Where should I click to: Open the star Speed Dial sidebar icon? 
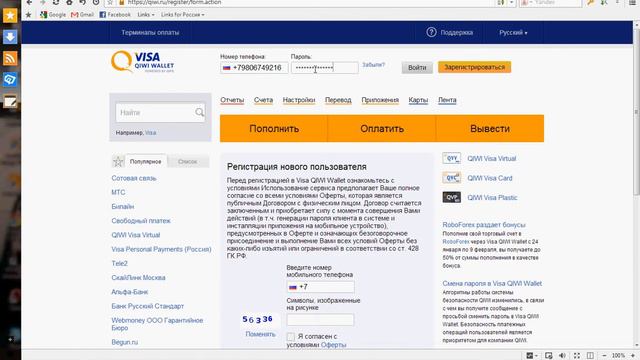click(10, 16)
